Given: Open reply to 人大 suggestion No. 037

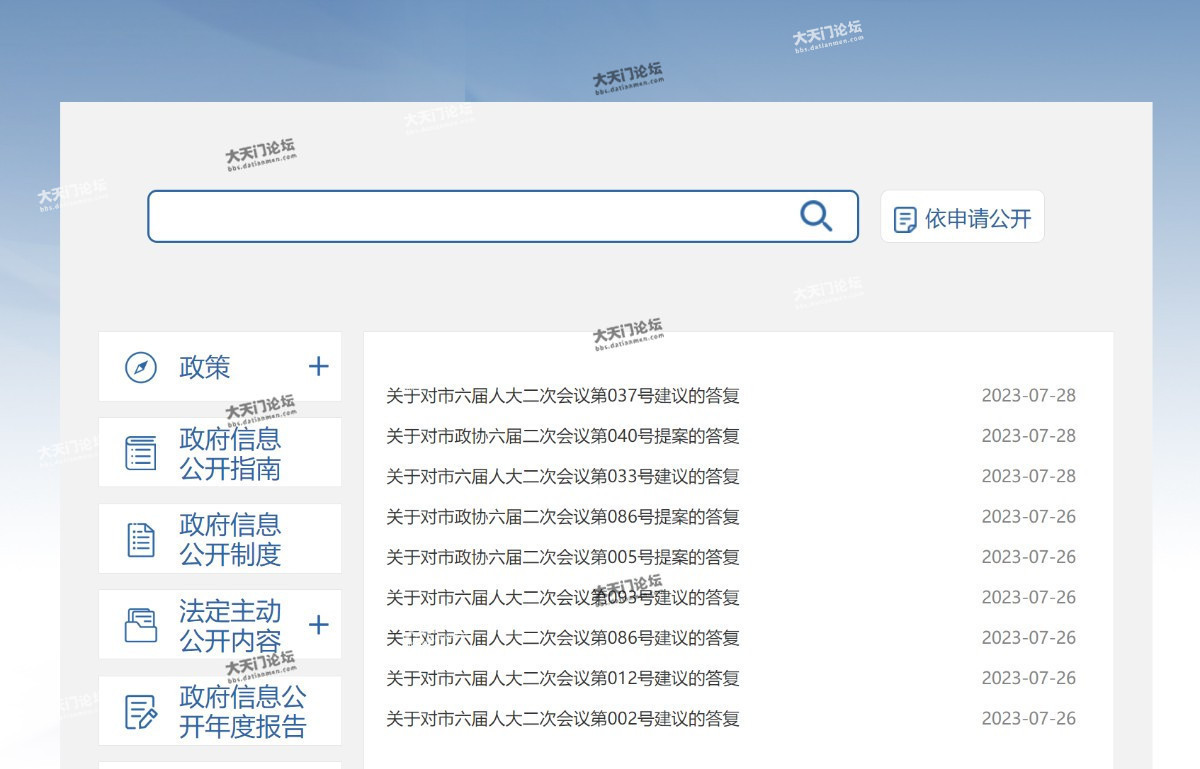Looking at the screenshot, I should point(563,396).
